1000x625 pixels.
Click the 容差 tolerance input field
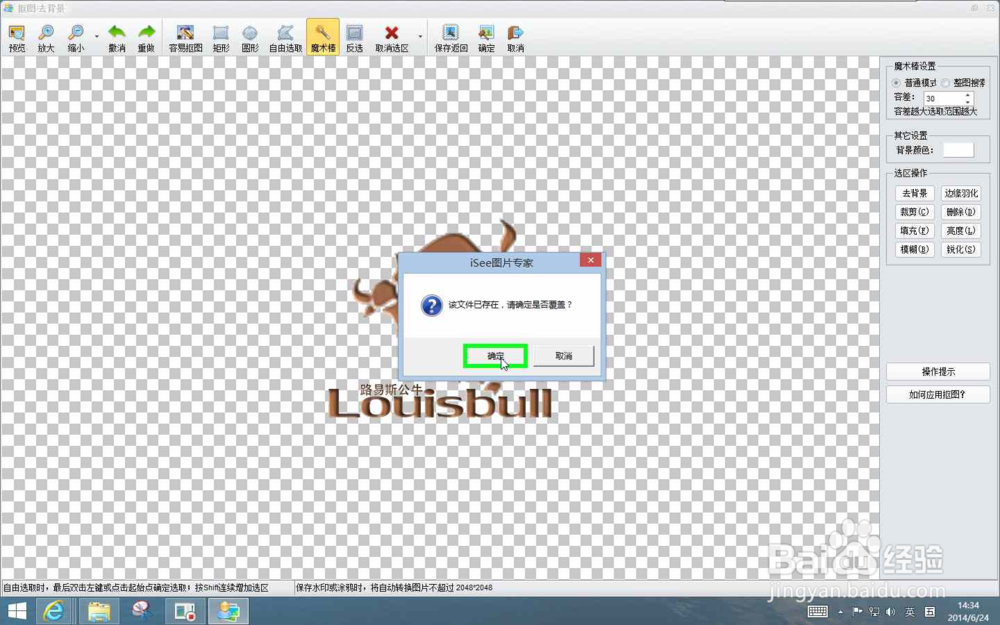[x=943, y=98]
